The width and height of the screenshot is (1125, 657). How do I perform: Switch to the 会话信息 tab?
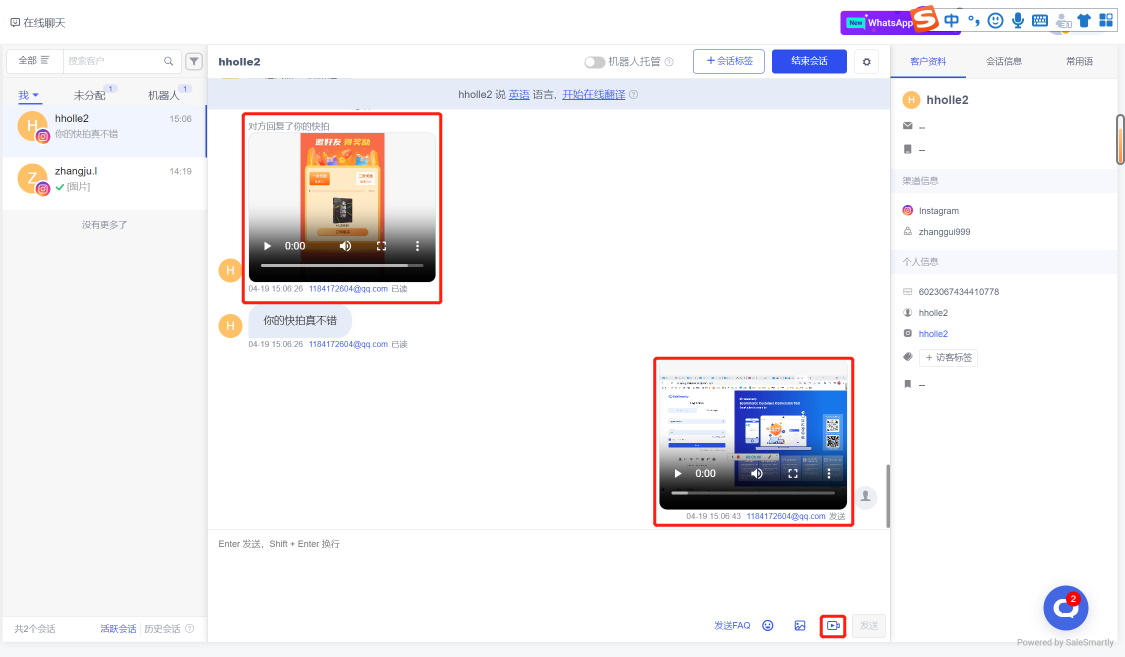coord(1003,61)
